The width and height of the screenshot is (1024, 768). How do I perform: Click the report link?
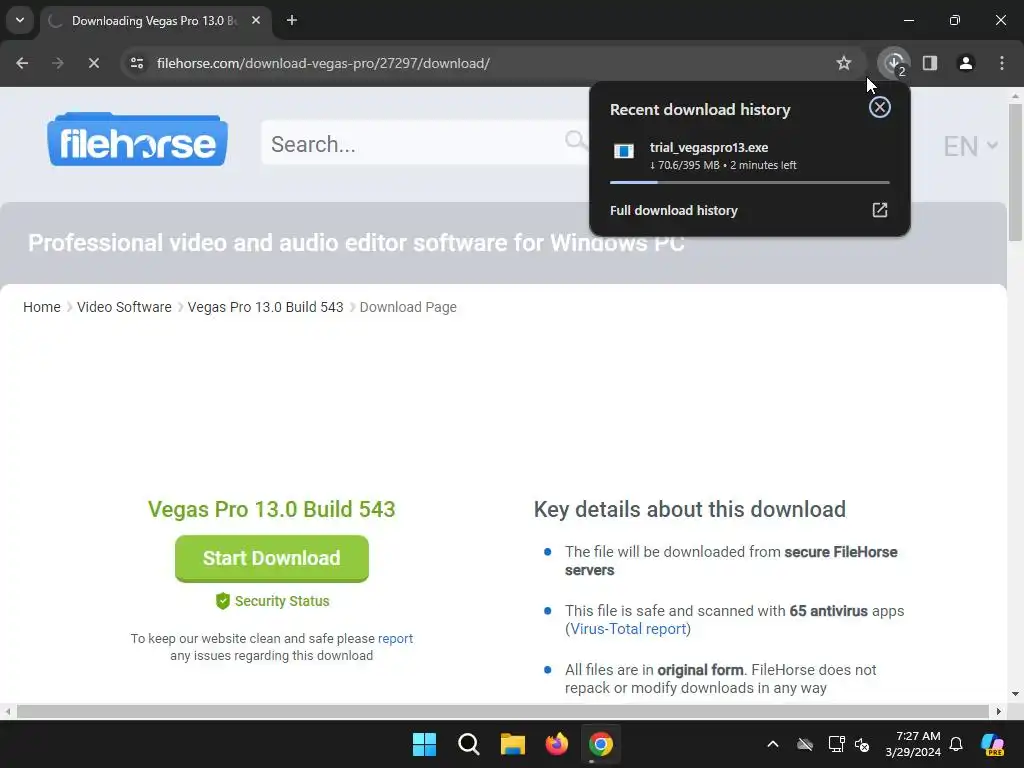pyautogui.click(x=395, y=639)
